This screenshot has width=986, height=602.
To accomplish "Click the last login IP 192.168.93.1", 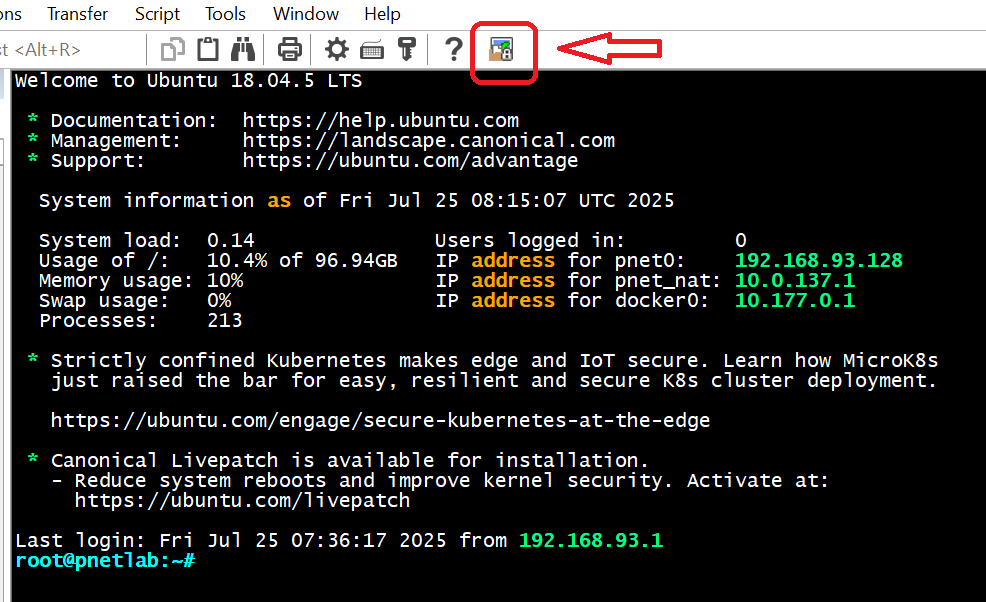I will tap(591, 540).
